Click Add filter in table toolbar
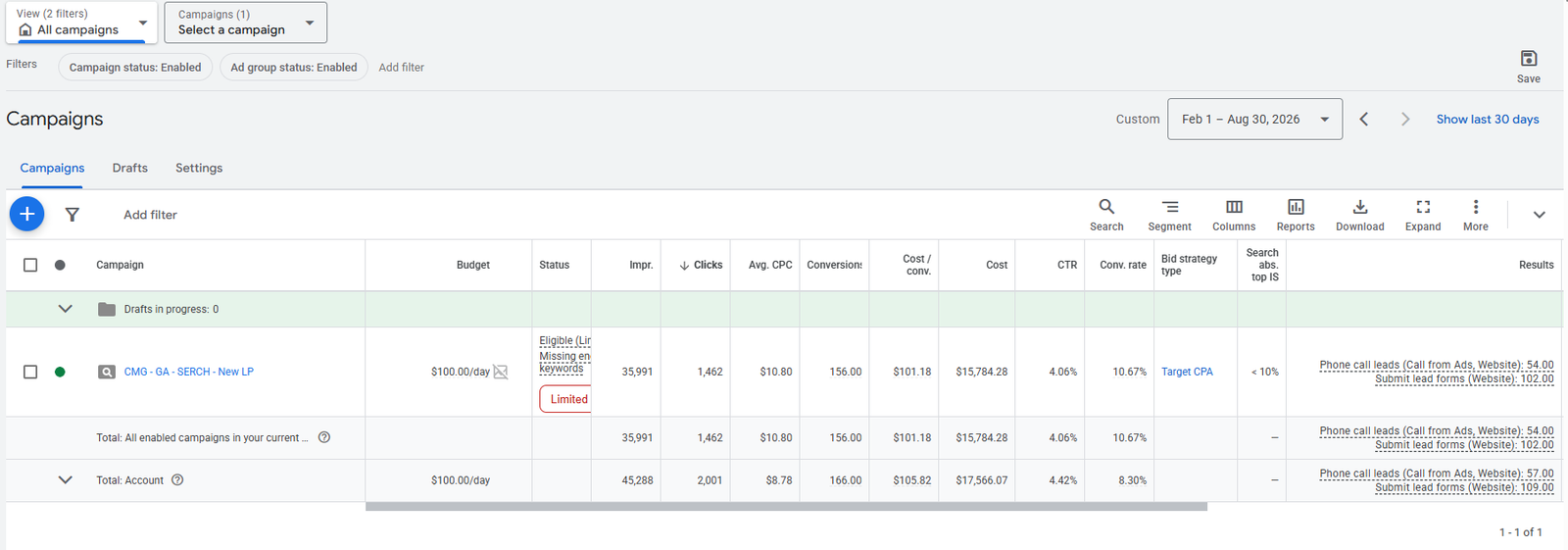 pyautogui.click(x=150, y=215)
